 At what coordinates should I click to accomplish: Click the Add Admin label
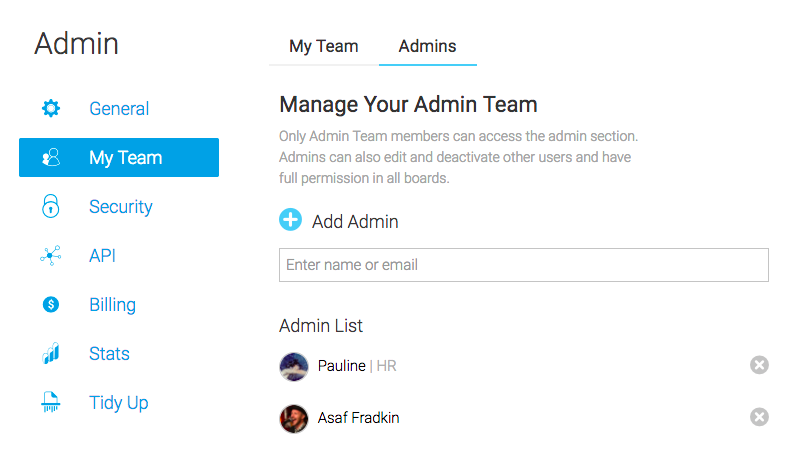pos(355,222)
